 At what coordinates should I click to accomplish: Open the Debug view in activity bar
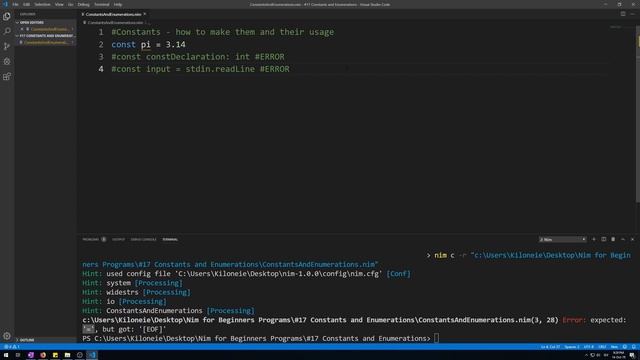[x=7, y=61]
